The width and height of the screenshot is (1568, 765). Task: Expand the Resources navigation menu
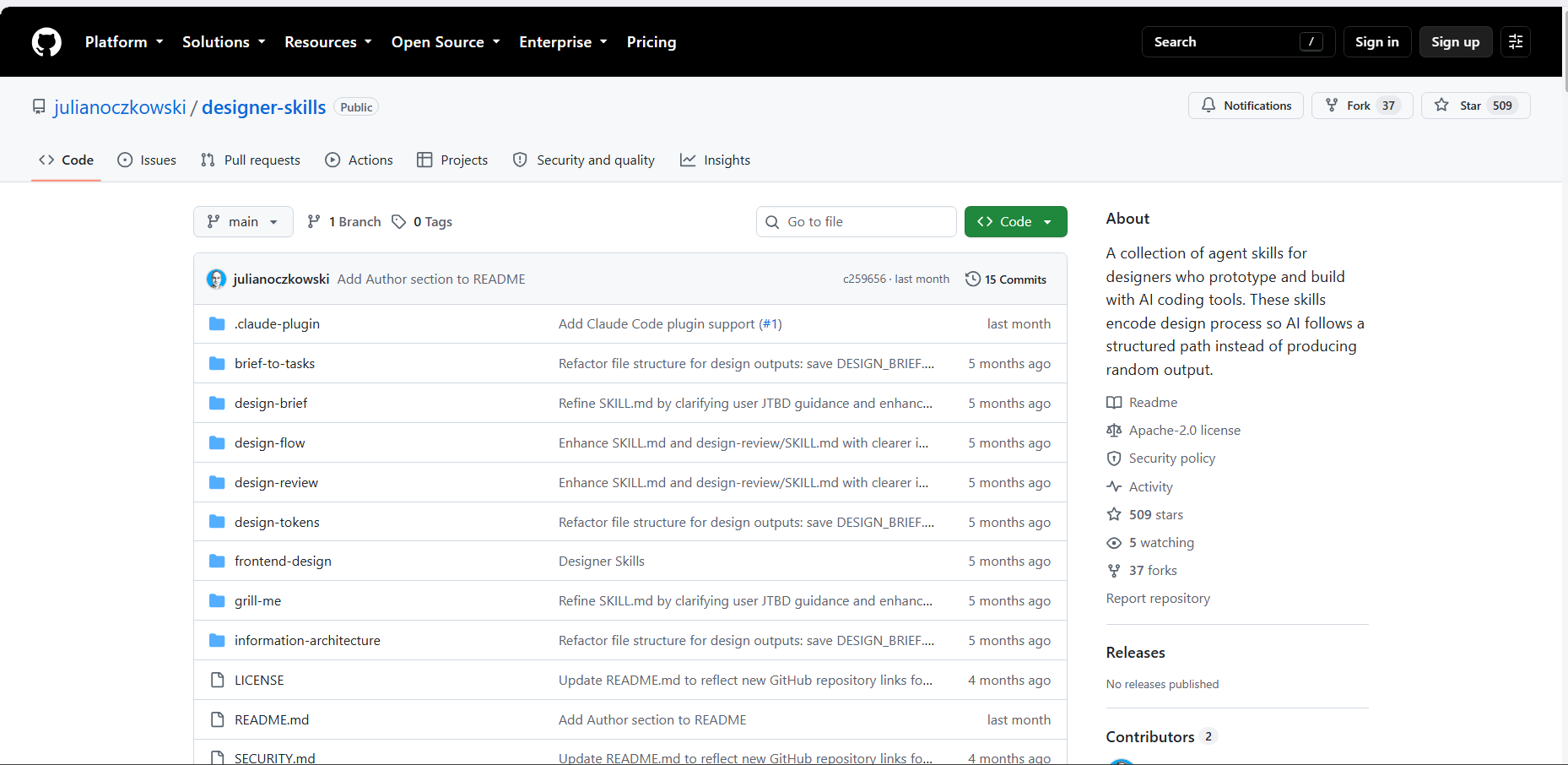(x=328, y=42)
